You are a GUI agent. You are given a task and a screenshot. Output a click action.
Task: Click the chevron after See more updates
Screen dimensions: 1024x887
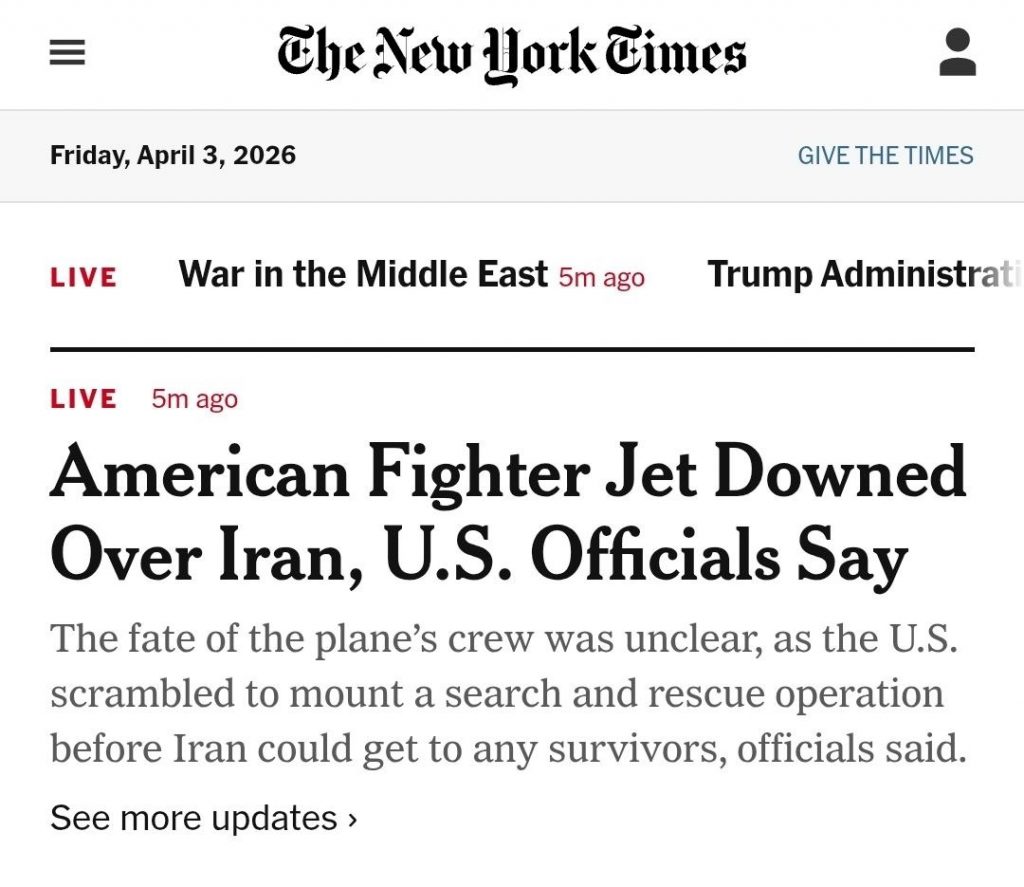352,819
